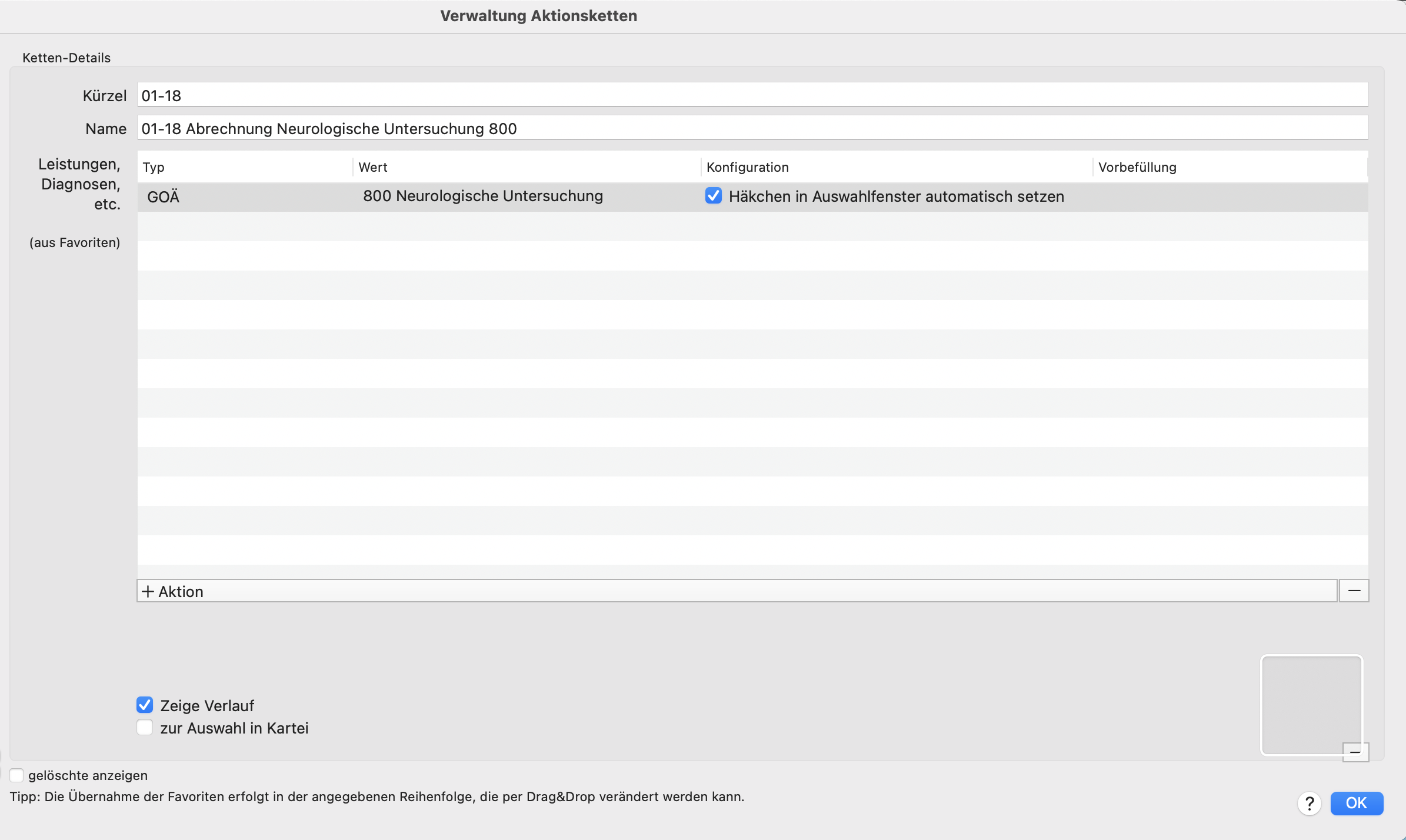This screenshot has width=1406, height=840.
Task: Uncheck Häkchen in Auswahlfenster automatisch setzen
Action: (714, 196)
